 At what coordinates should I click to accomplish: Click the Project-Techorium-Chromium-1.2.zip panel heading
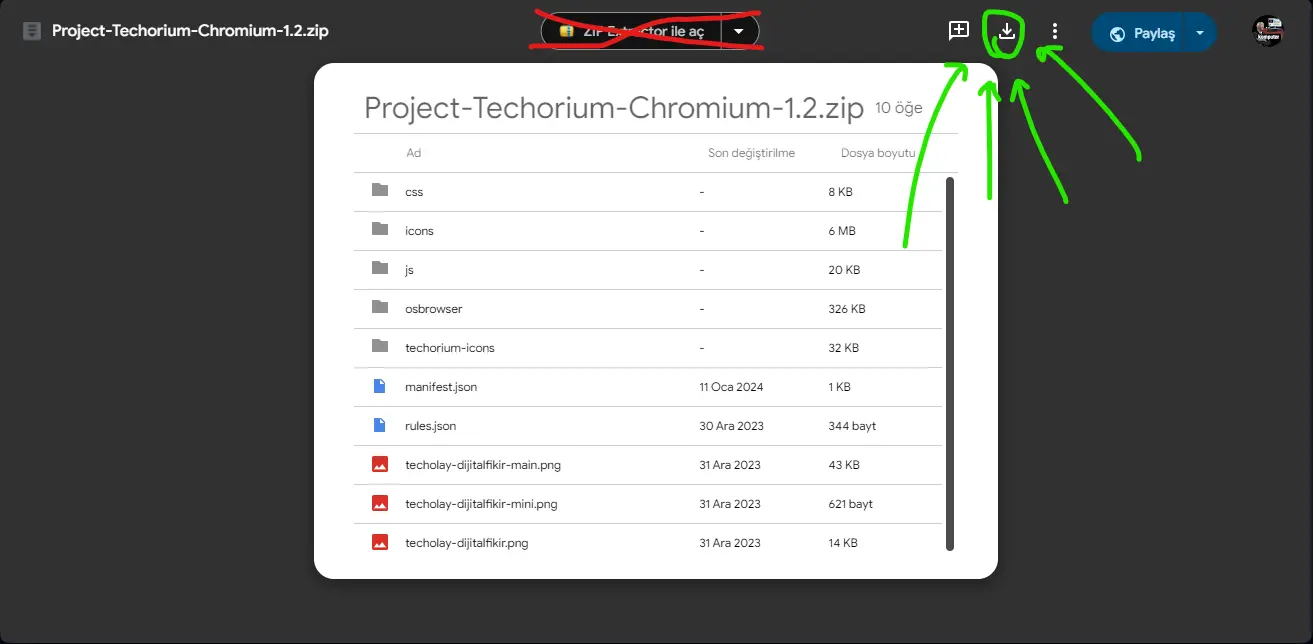(x=614, y=108)
